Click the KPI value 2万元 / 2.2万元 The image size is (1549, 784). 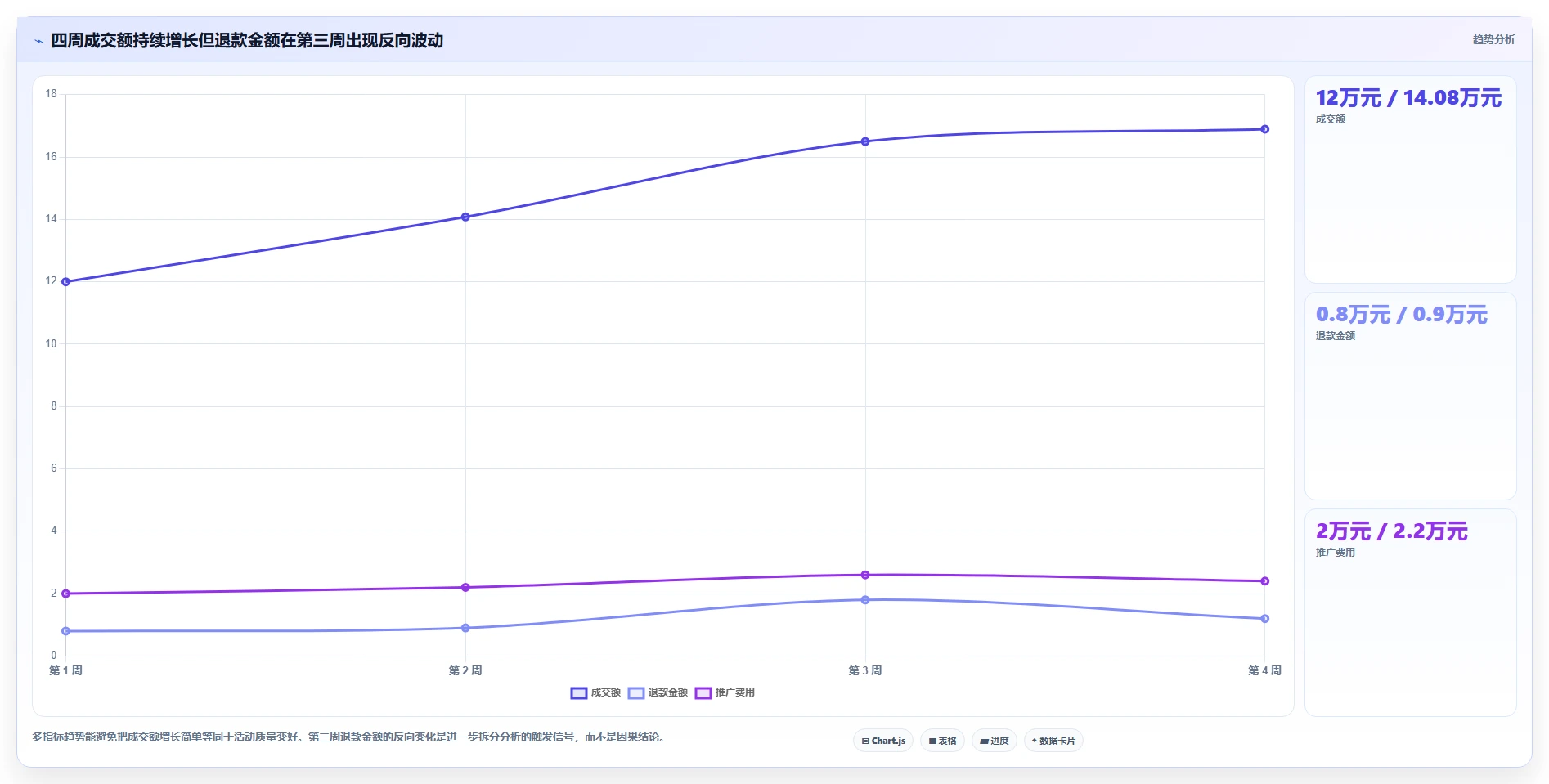click(1391, 531)
